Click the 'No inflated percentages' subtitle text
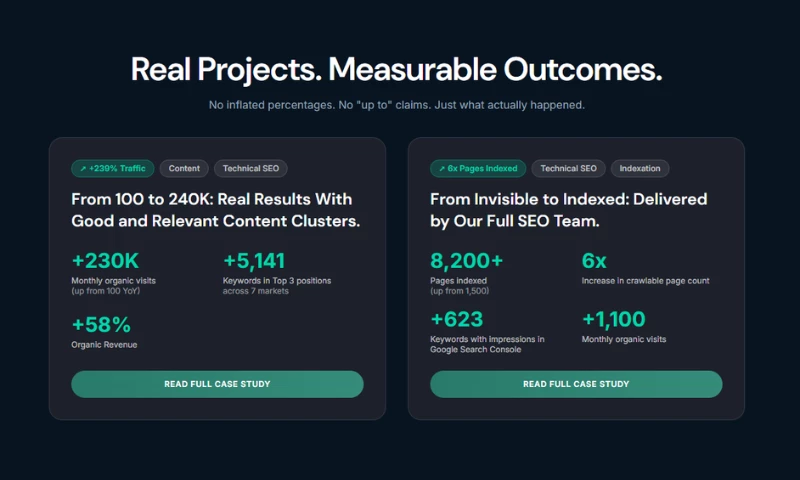Image resolution: width=800 pixels, height=480 pixels. (397, 105)
